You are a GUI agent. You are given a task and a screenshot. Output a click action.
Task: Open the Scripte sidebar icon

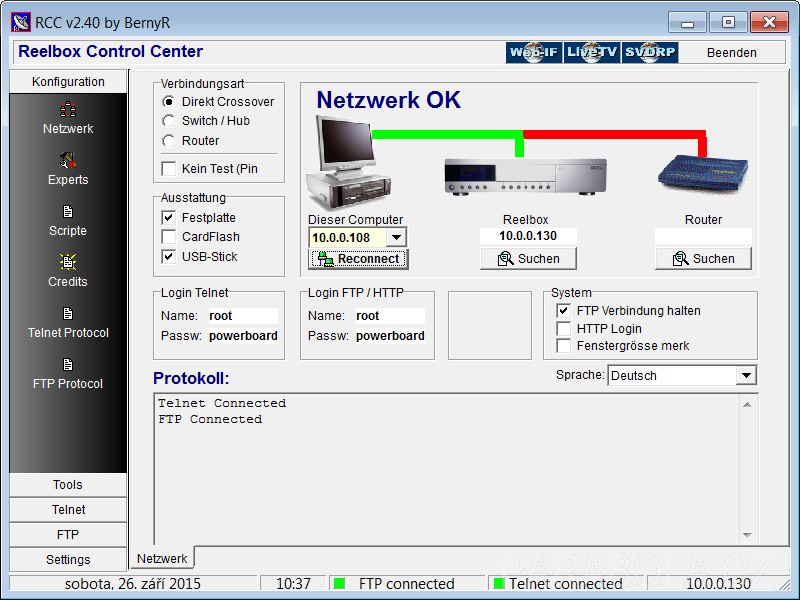pos(68,211)
